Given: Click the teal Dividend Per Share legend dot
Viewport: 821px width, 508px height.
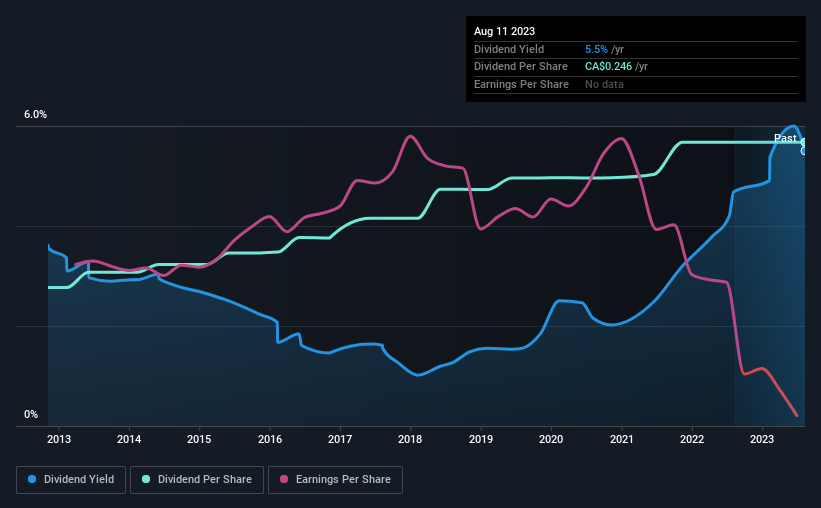Looking at the screenshot, I should (146, 479).
